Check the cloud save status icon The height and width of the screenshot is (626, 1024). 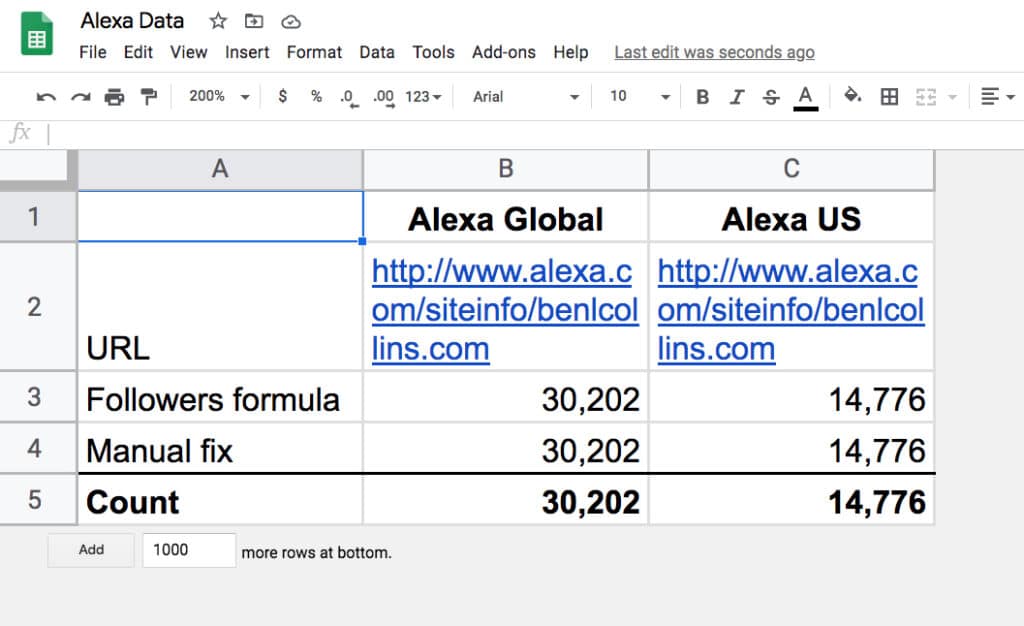point(291,22)
